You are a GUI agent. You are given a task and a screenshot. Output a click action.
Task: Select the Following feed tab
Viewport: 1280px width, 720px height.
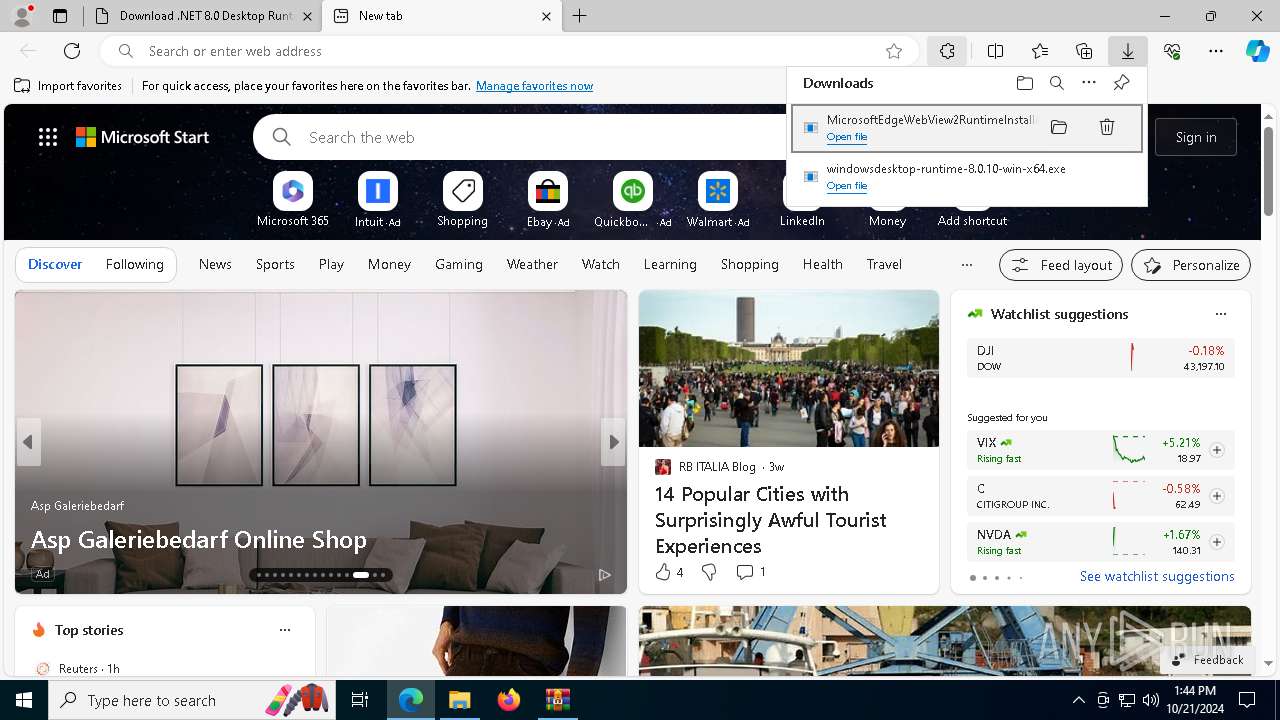coord(134,264)
